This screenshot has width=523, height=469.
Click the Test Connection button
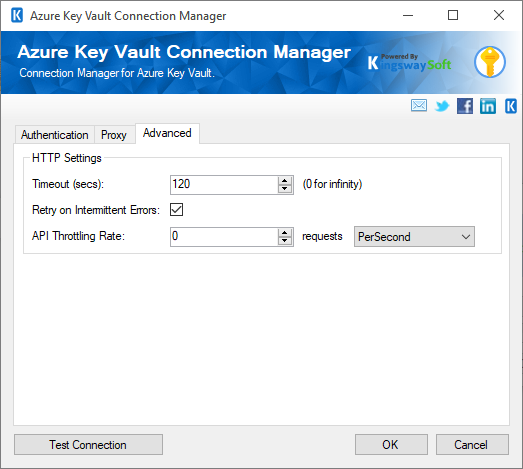pos(88,445)
